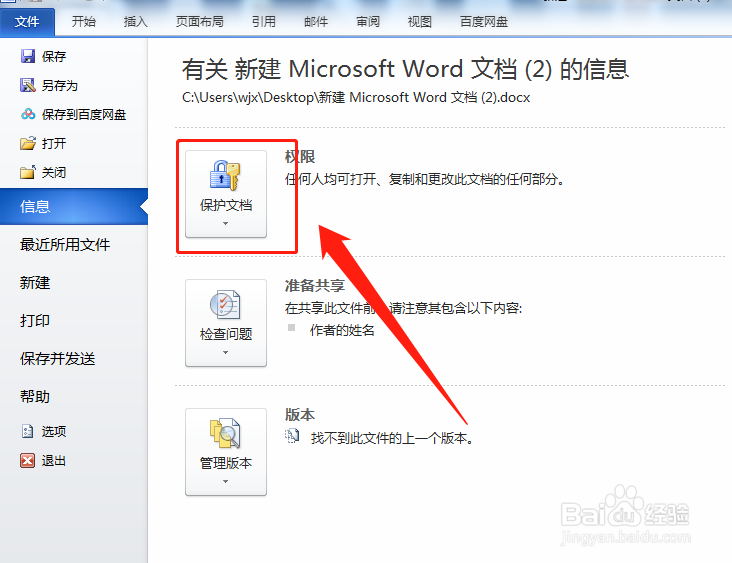Viewport: 732px width, 563px height.
Task: Select the highlighted 信息 sidebar item
Action: point(74,206)
